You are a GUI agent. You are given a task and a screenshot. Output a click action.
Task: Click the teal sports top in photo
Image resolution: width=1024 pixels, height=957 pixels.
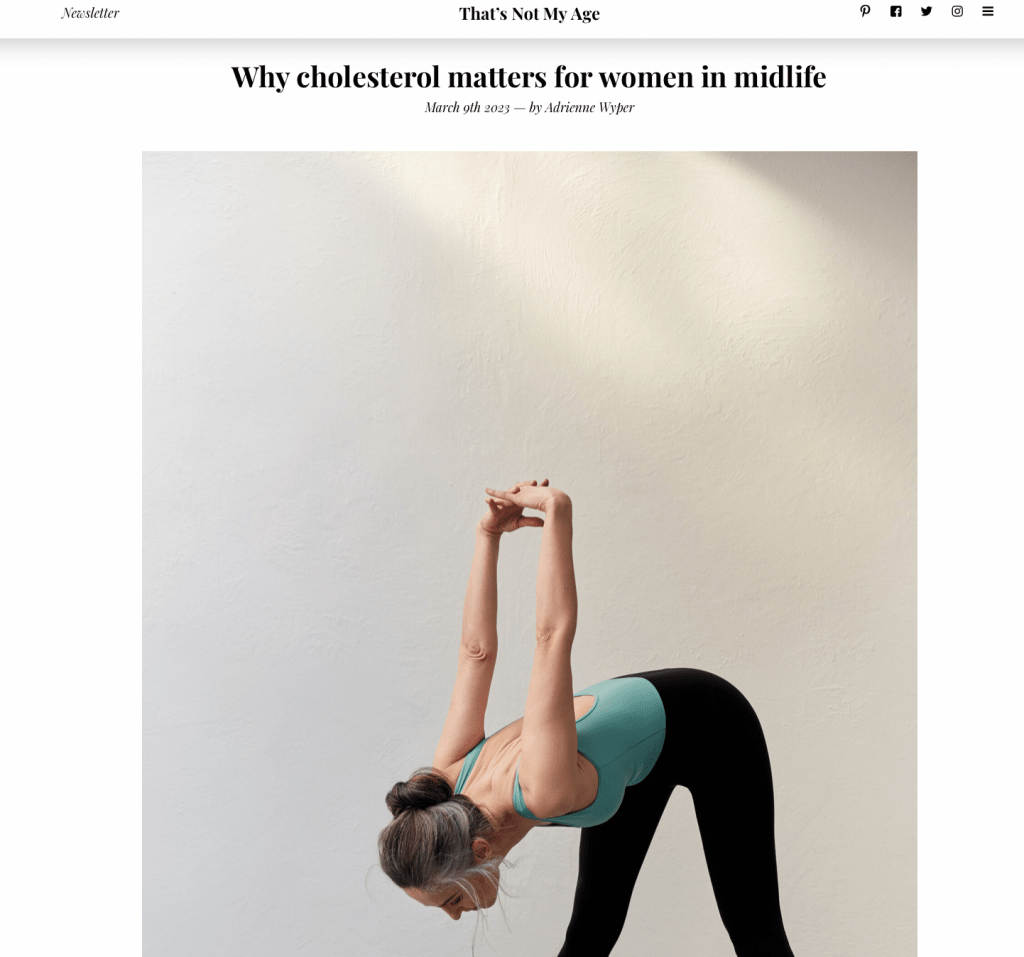581,745
